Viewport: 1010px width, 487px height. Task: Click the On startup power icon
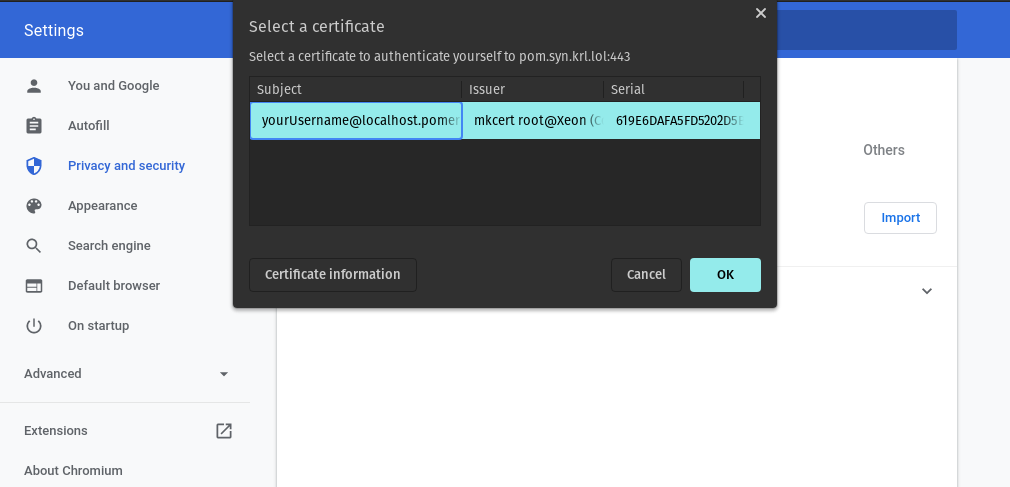34,326
